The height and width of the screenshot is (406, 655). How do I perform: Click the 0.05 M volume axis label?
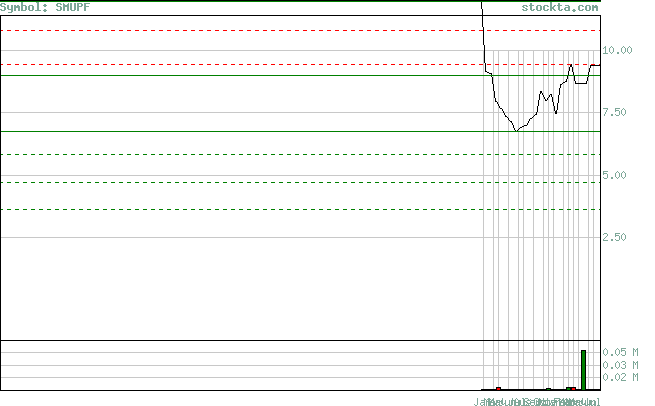[620, 352]
